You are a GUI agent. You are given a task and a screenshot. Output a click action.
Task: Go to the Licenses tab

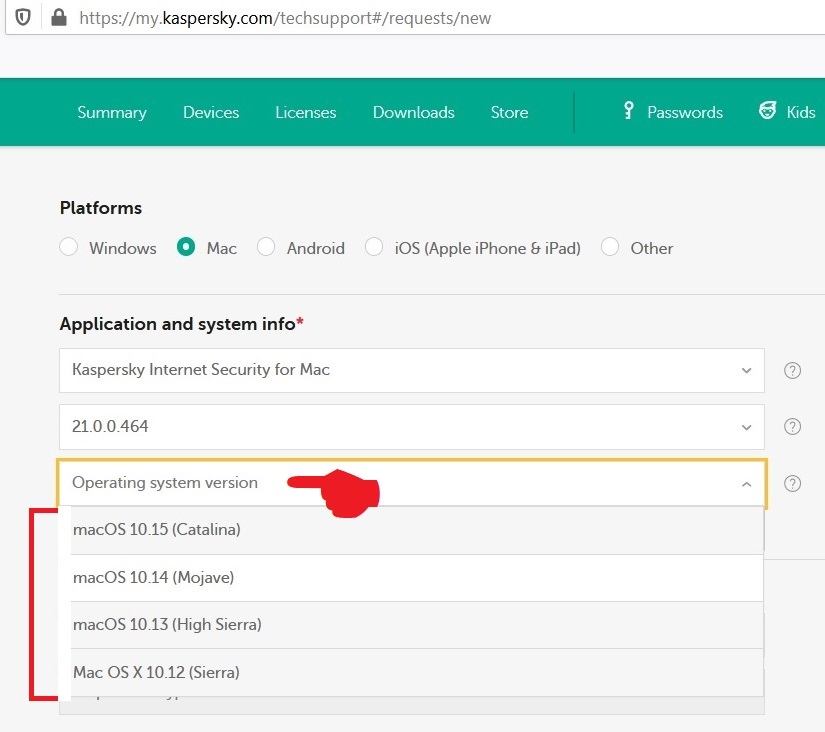pyautogui.click(x=306, y=112)
